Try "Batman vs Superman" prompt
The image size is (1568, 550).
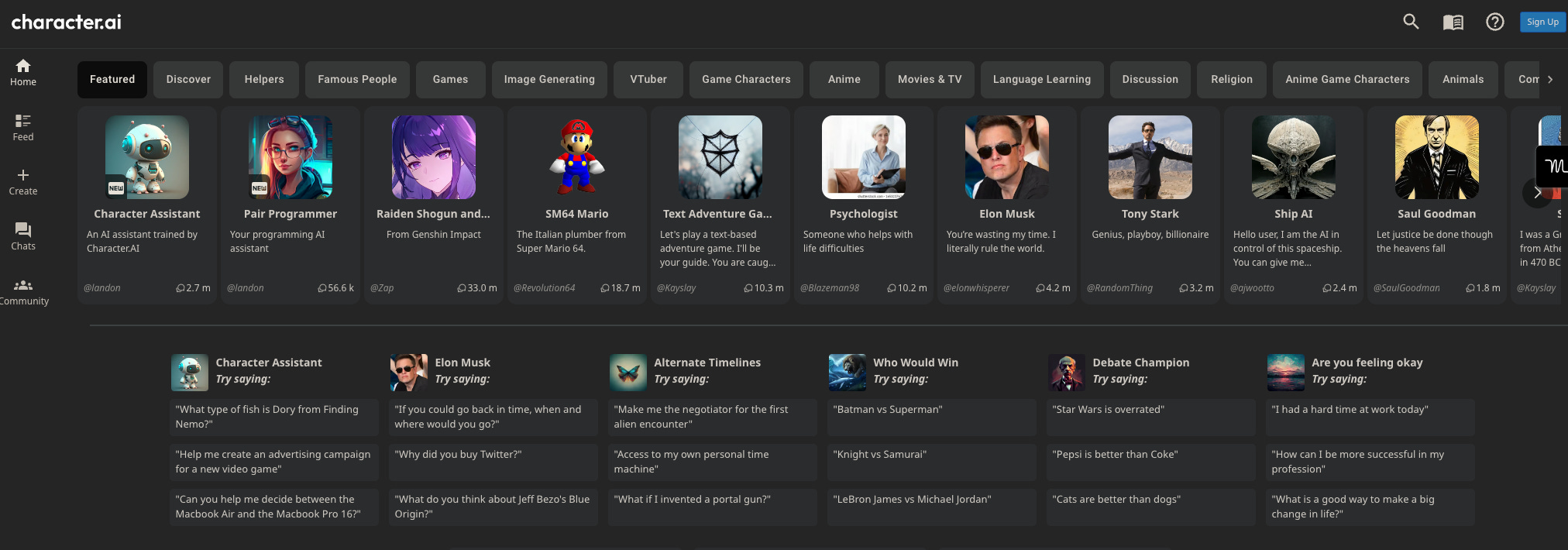tap(932, 417)
